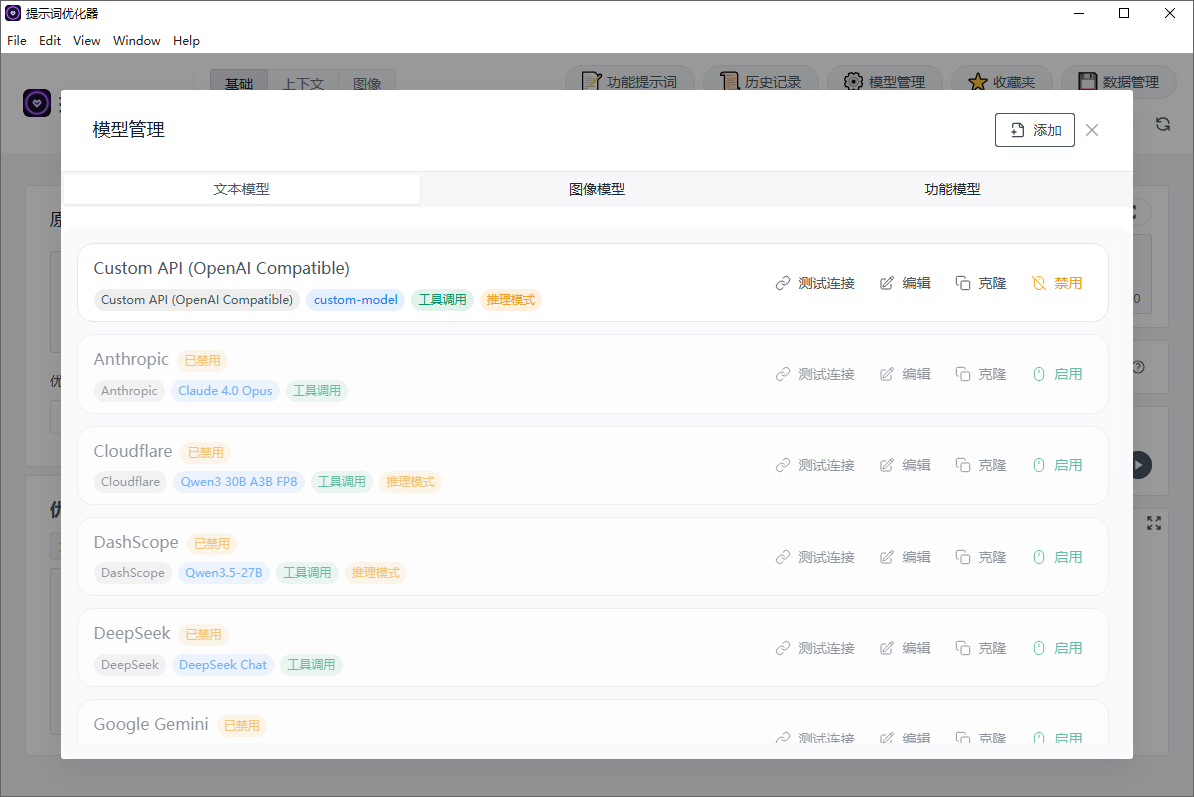Viewport: 1194px width, 797px height.
Task: Click the fullscreen expand icon on the output panel
Action: point(1154,522)
